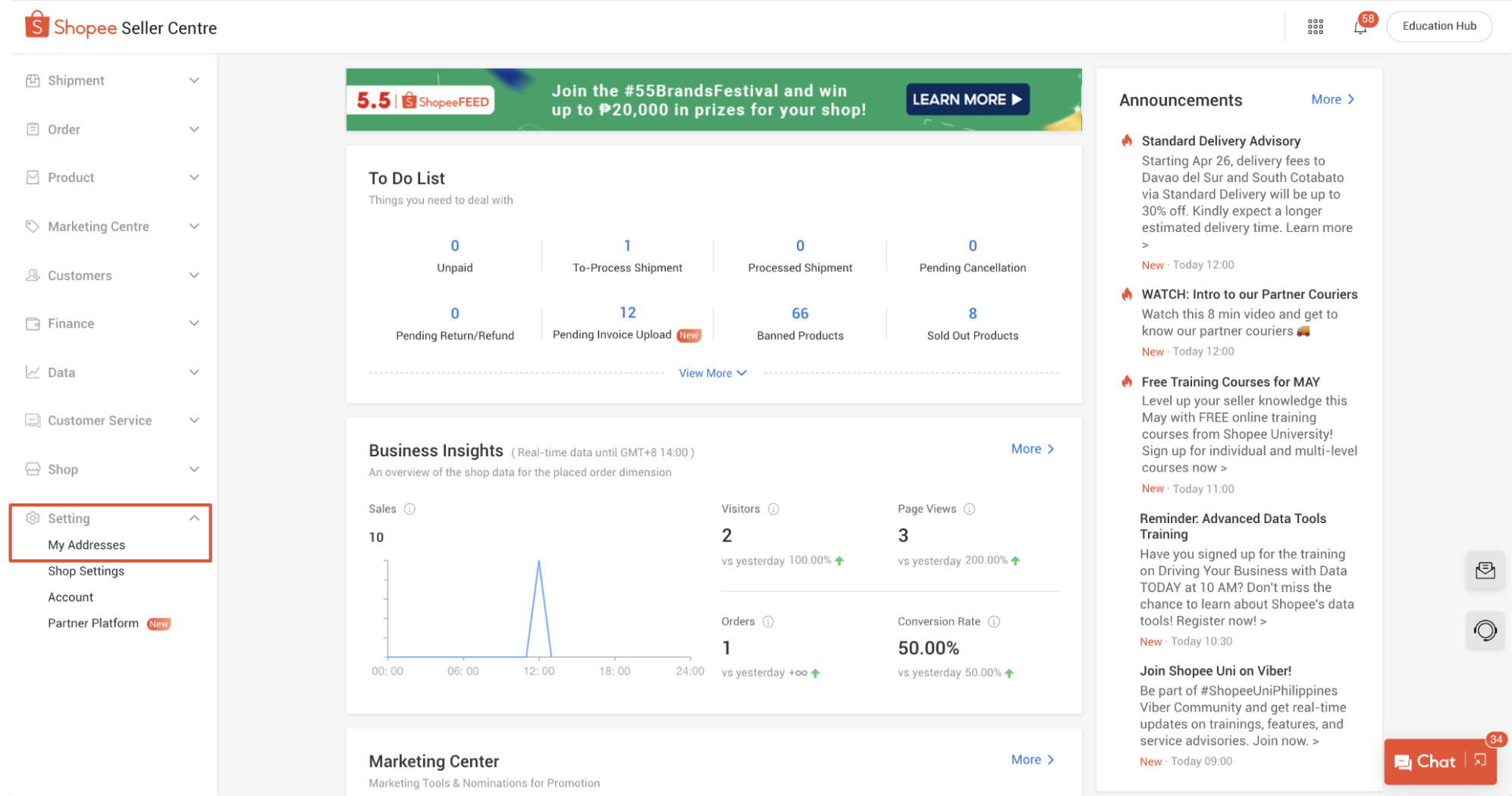The height and width of the screenshot is (796, 1512).
Task: Expand the Shipment sidebar menu
Action: 112,80
